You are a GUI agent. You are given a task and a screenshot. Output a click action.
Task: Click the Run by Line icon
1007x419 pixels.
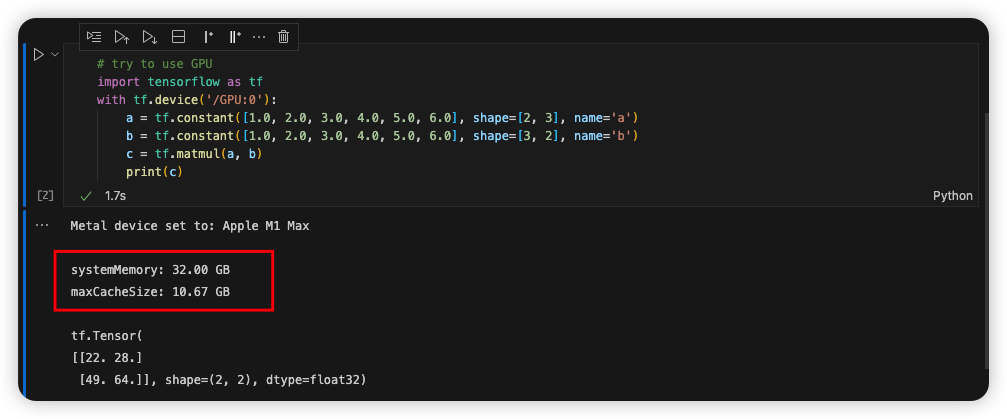pyautogui.click(x=94, y=37)
